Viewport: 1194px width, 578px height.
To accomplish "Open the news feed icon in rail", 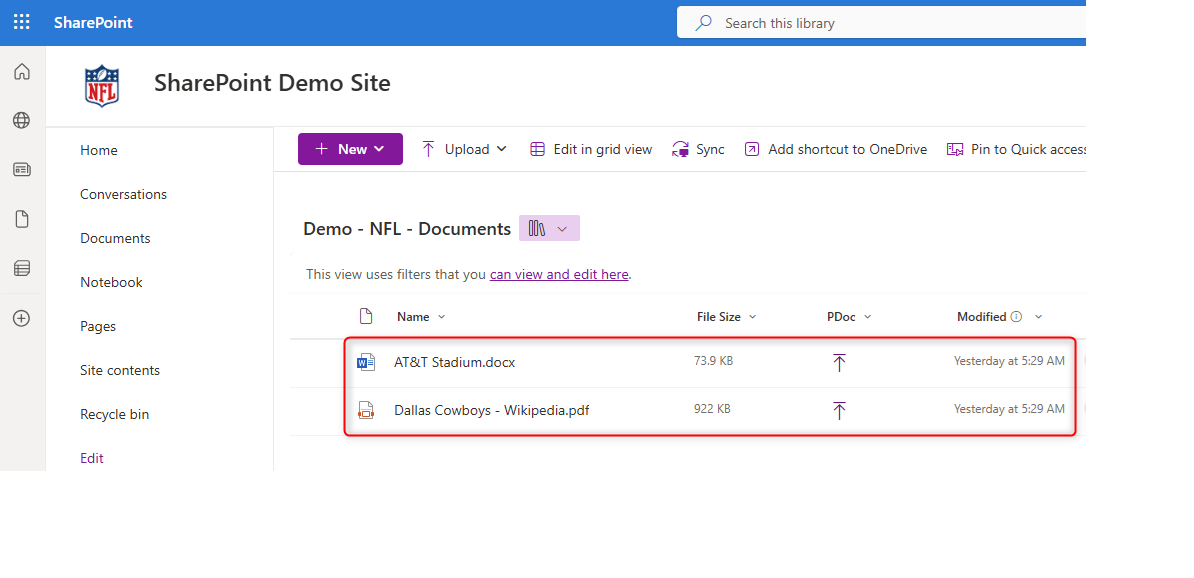I will click(21, 170).
